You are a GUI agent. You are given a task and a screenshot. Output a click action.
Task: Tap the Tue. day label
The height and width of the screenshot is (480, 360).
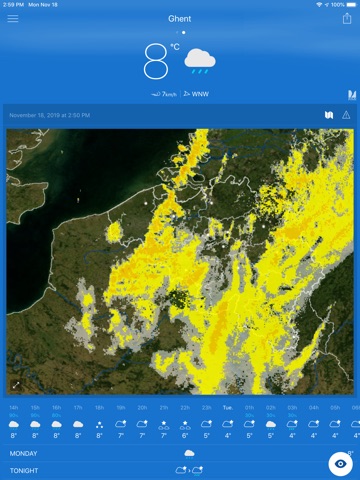click(x=228, y=408)
